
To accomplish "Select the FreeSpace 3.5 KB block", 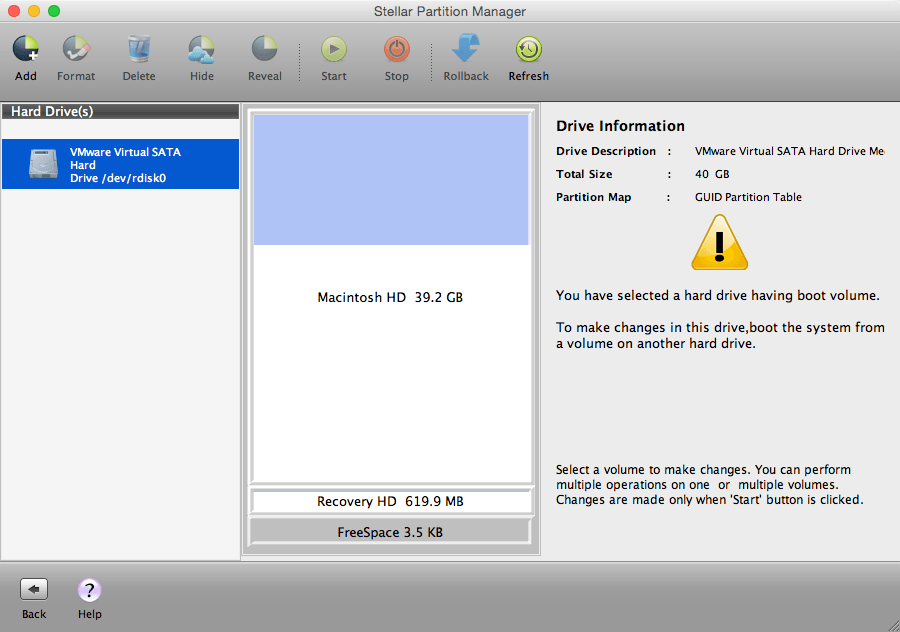I will point(390,532).
